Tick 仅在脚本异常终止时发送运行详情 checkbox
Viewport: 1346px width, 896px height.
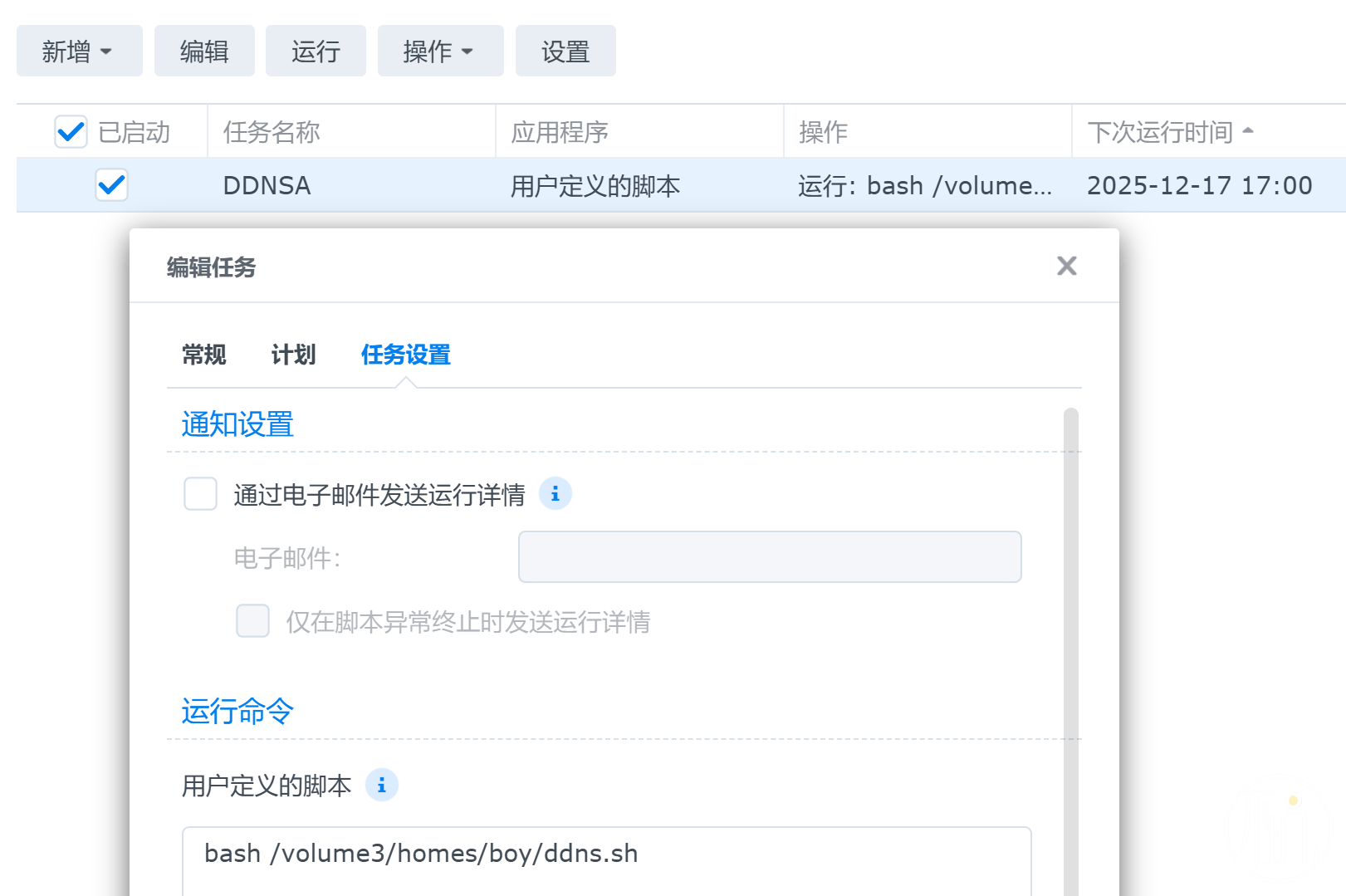(x=252, y=621)
